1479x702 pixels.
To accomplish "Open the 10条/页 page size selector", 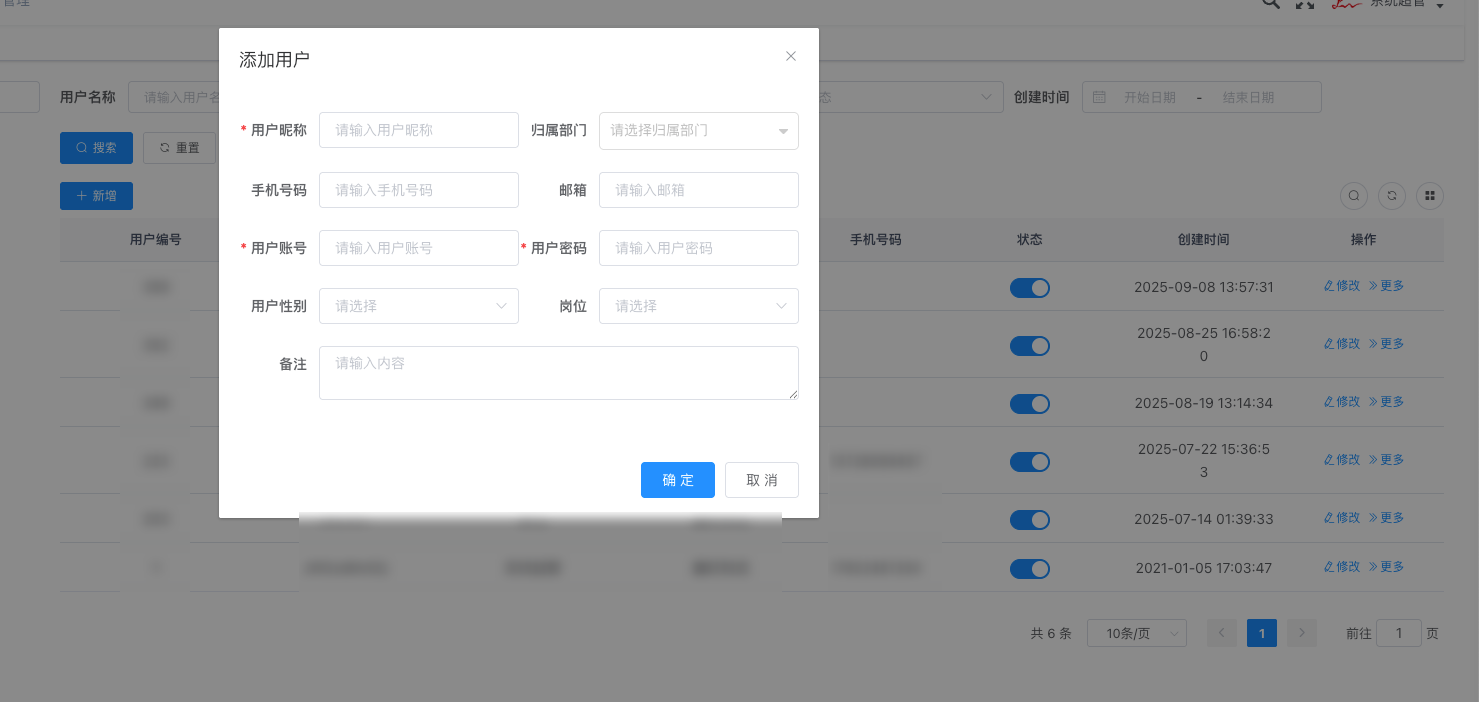I will click(1136, 633).
